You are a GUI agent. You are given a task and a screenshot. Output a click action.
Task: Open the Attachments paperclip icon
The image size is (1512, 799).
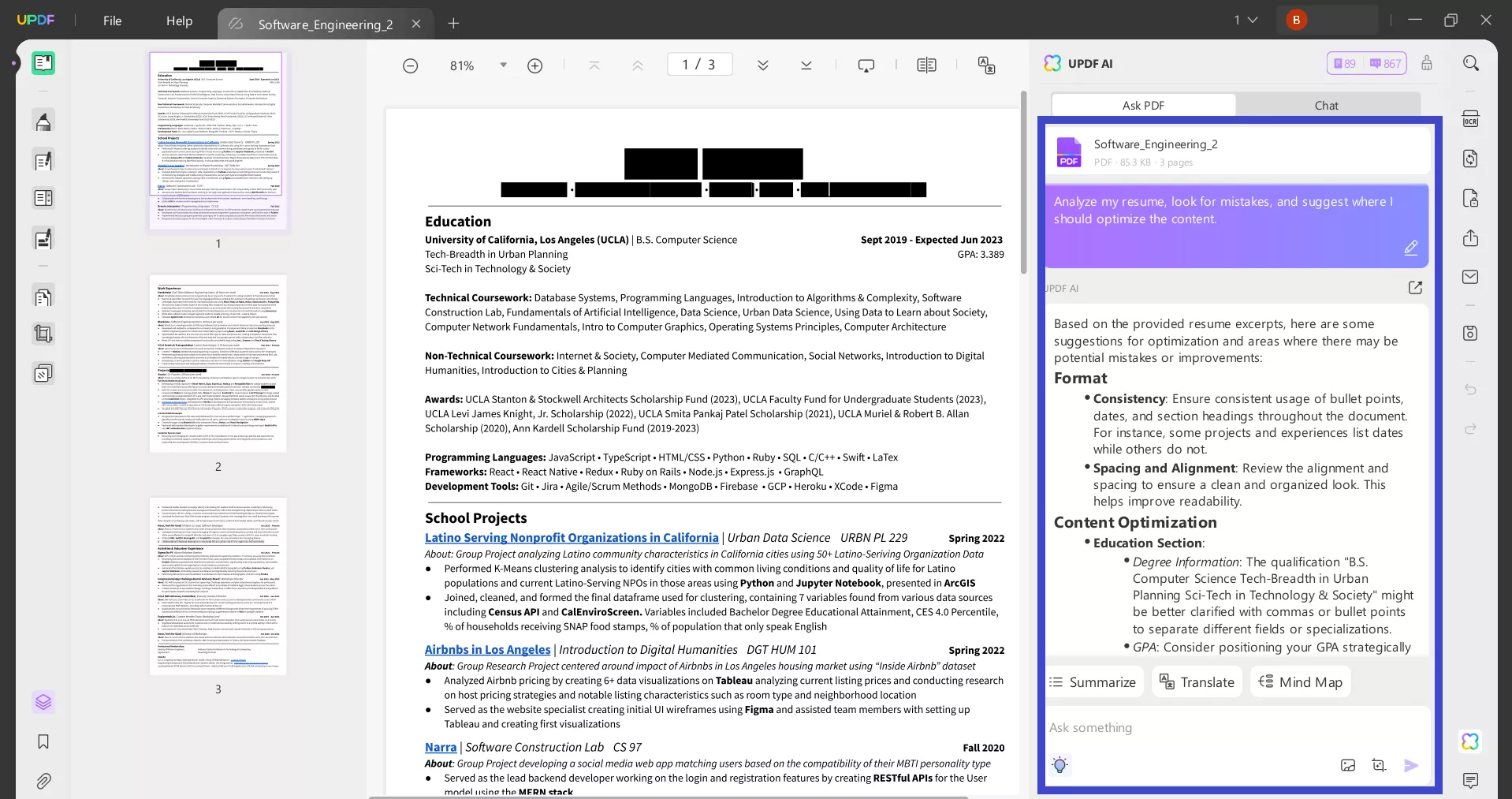click(43, 781)
